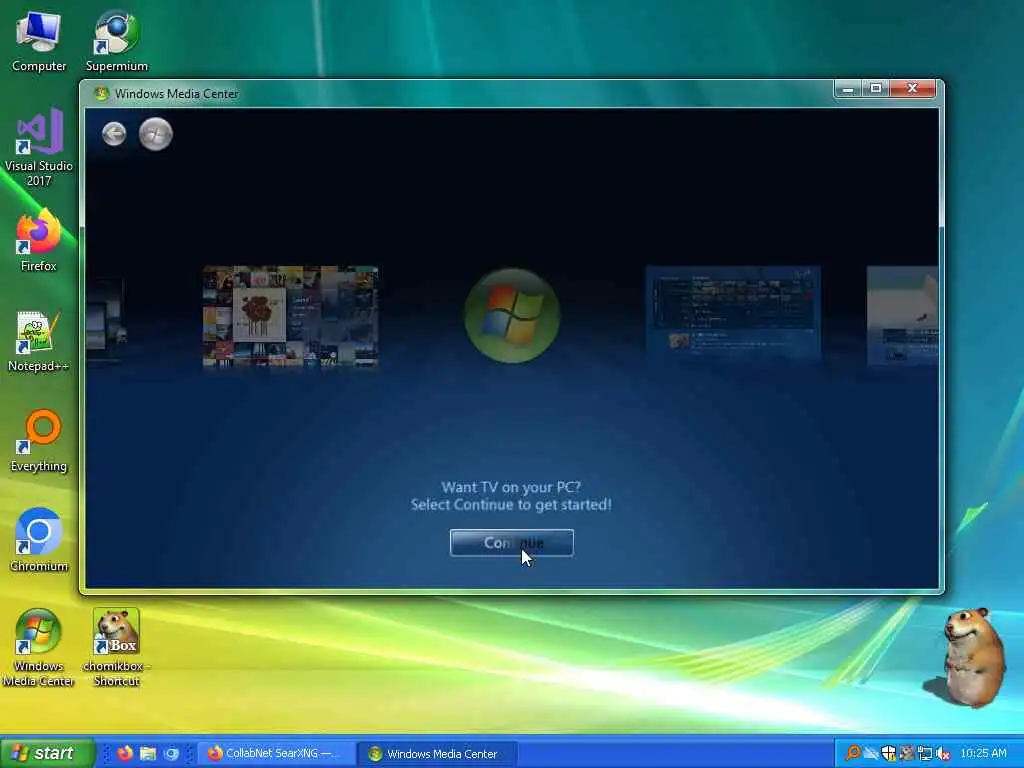Go back using the Media Center back arrow

click(114, 134)
